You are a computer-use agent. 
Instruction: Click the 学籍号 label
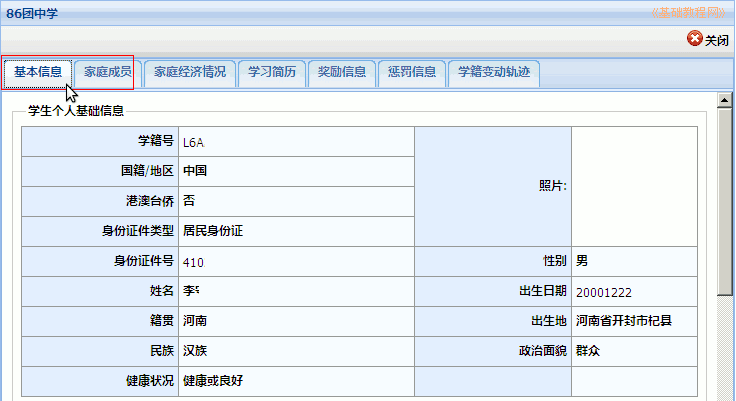tap(156, 141)
